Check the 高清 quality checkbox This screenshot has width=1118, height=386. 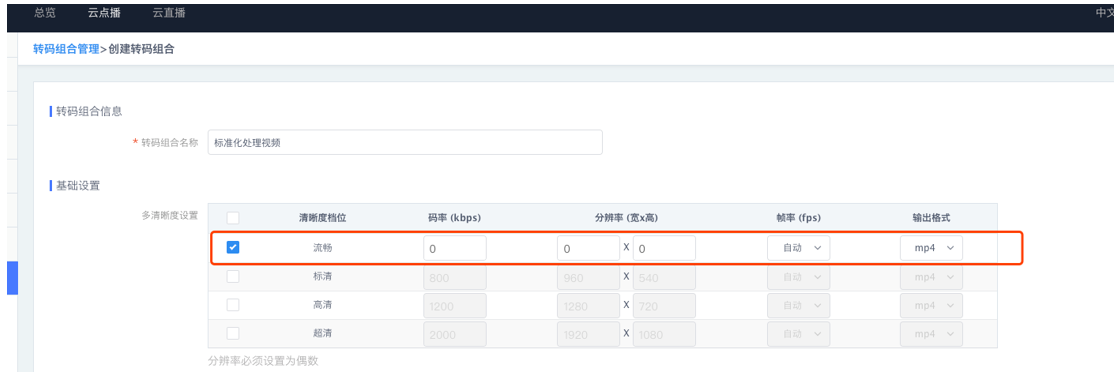233,305
